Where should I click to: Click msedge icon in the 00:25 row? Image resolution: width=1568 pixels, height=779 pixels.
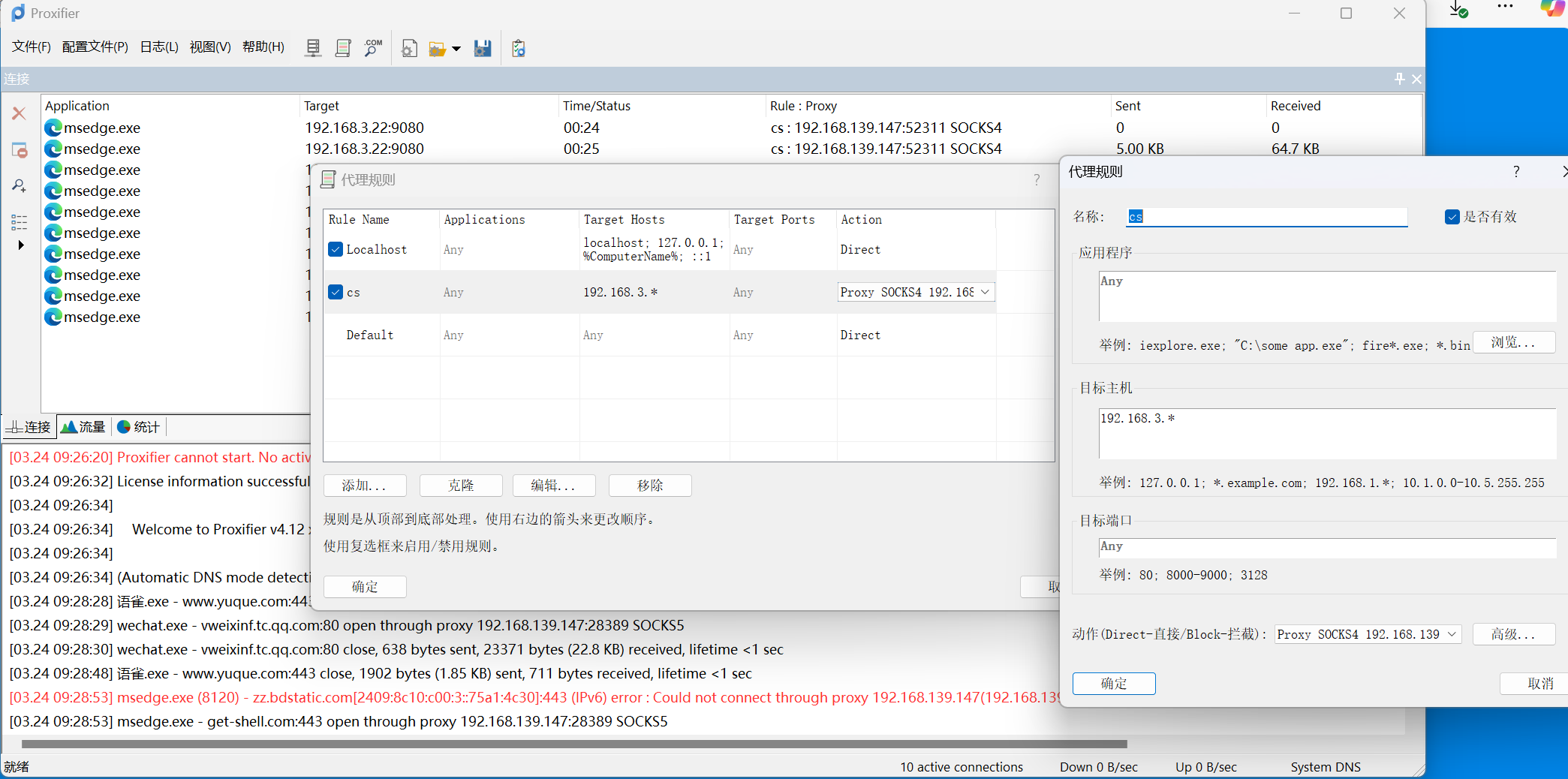point(53,149)
